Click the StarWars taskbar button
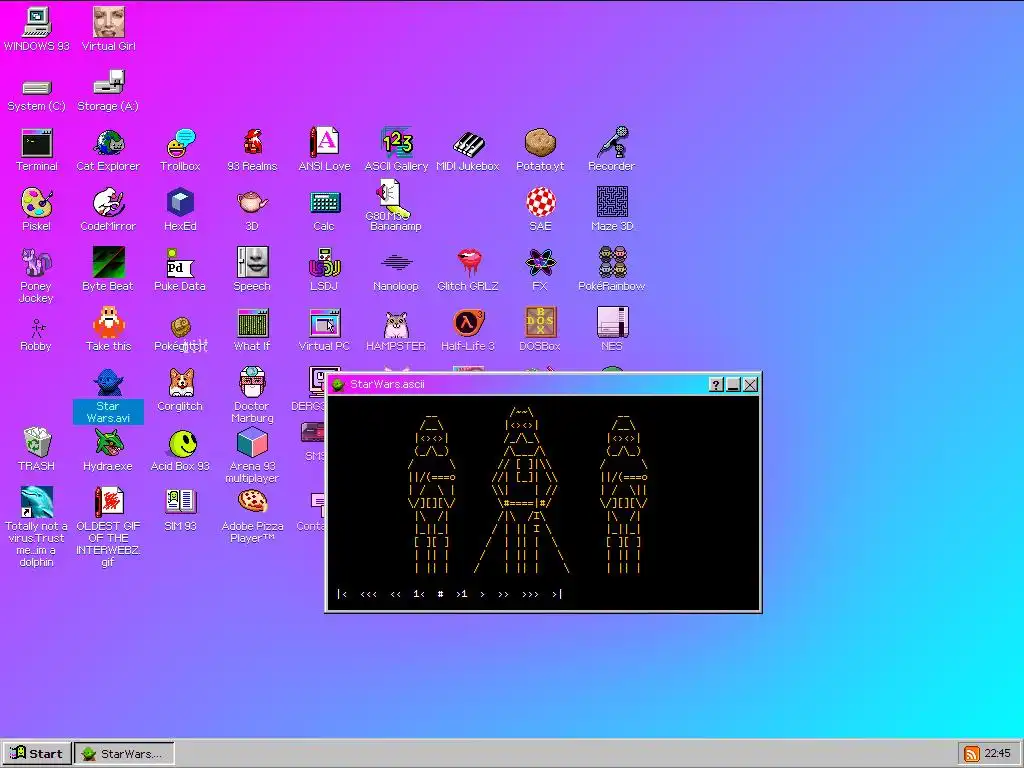Screen dimensions: 1024x768 click(124, 754)
